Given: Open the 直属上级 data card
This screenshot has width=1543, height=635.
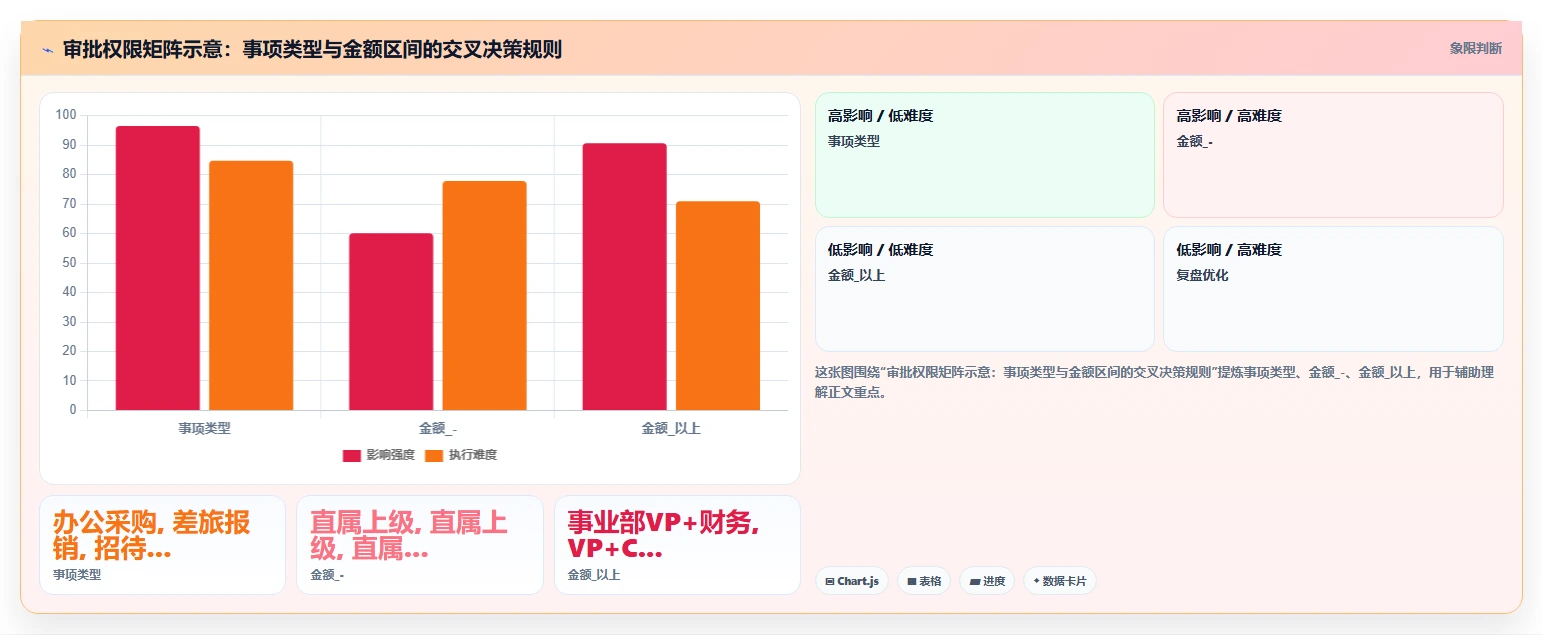Looking at the screenshot, I should (x=420, y=545).
